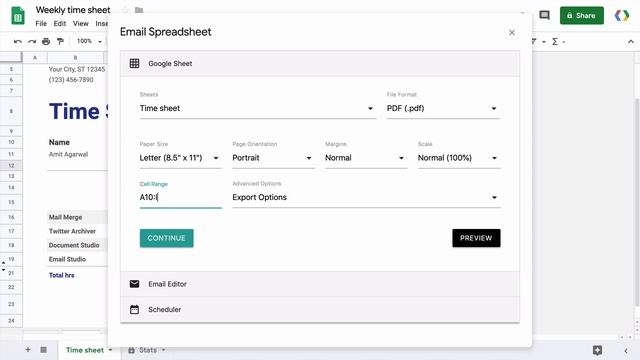Collapse side panel with the arrow icon
640x360 pixels.
(626, 350)
